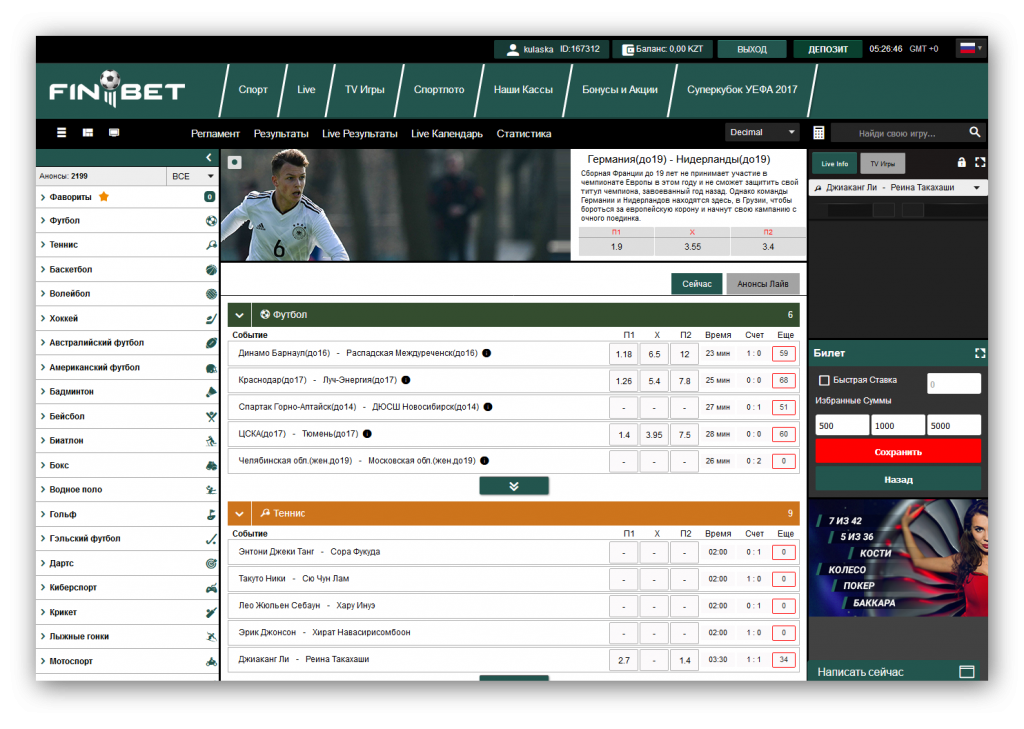Click the quick bet amount input field
The image size is (1024, 729).
pyautogui.click(x=953, y=383)
